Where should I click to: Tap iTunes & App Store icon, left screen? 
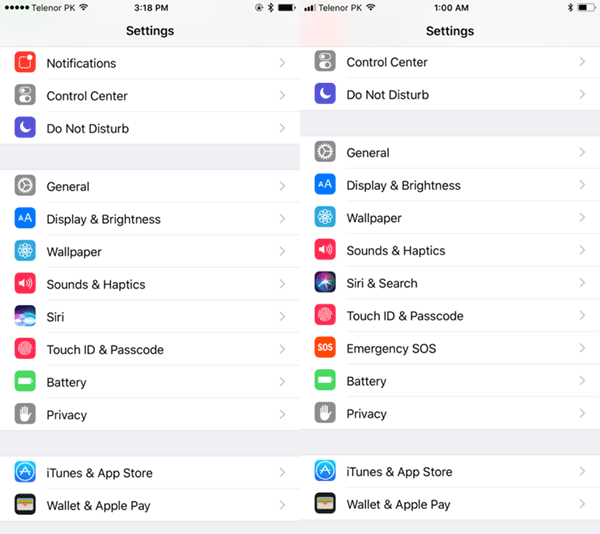click(x=25, y=472)
